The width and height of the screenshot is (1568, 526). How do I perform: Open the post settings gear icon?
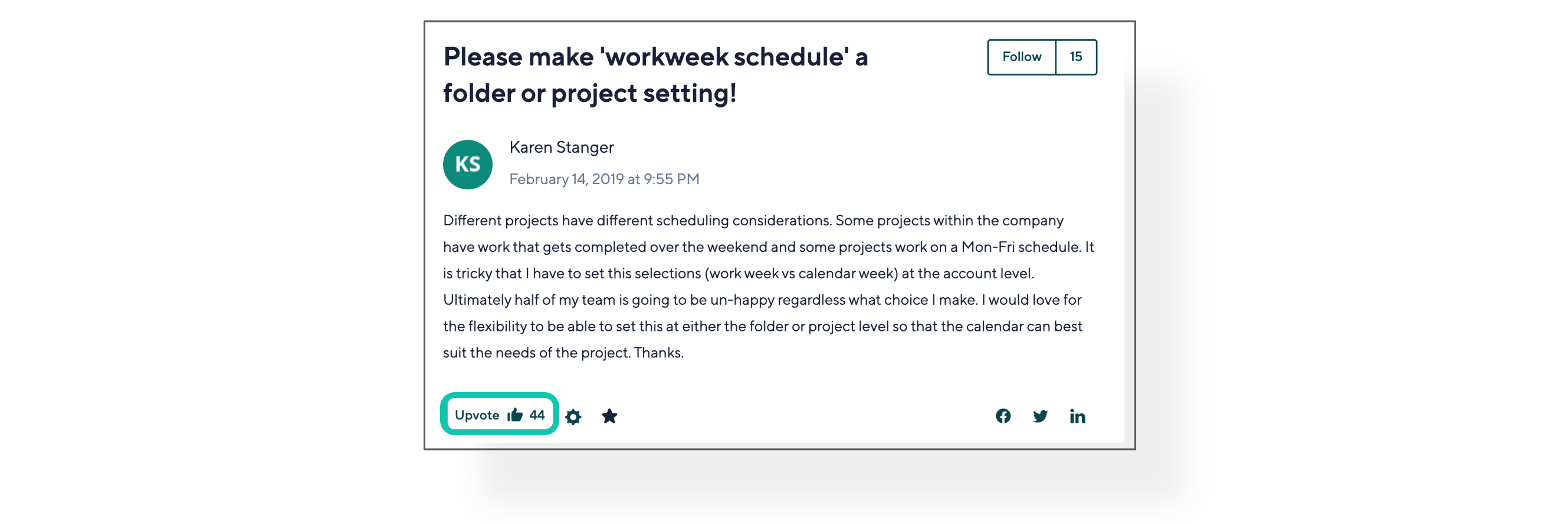573,416
